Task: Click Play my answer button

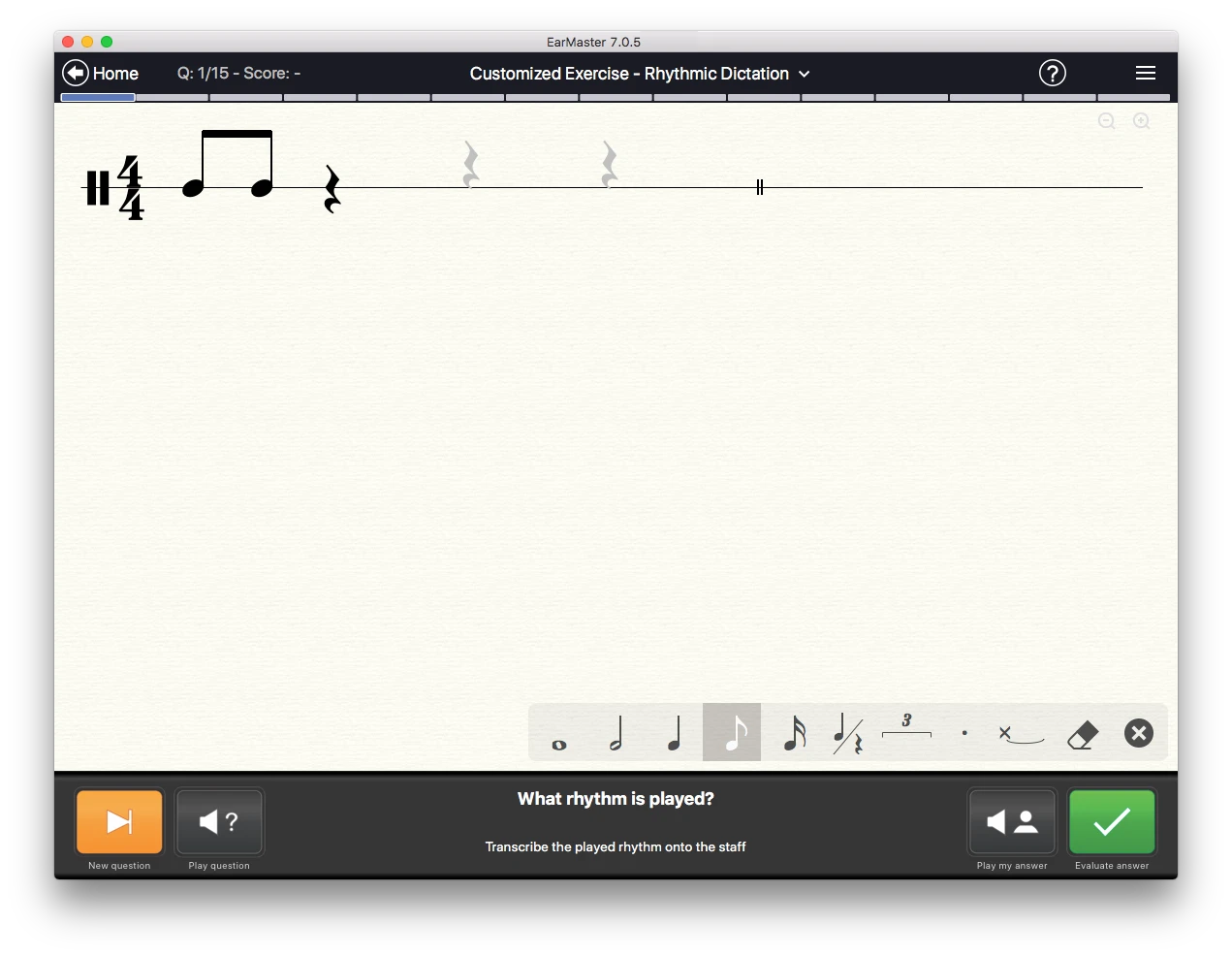Action: tap(1012, 822)
